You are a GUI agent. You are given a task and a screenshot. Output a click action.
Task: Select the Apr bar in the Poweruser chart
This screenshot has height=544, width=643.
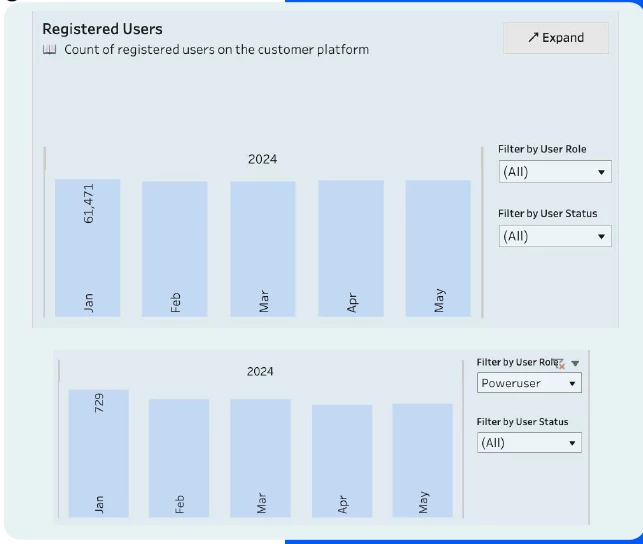(x=342, y=461)
